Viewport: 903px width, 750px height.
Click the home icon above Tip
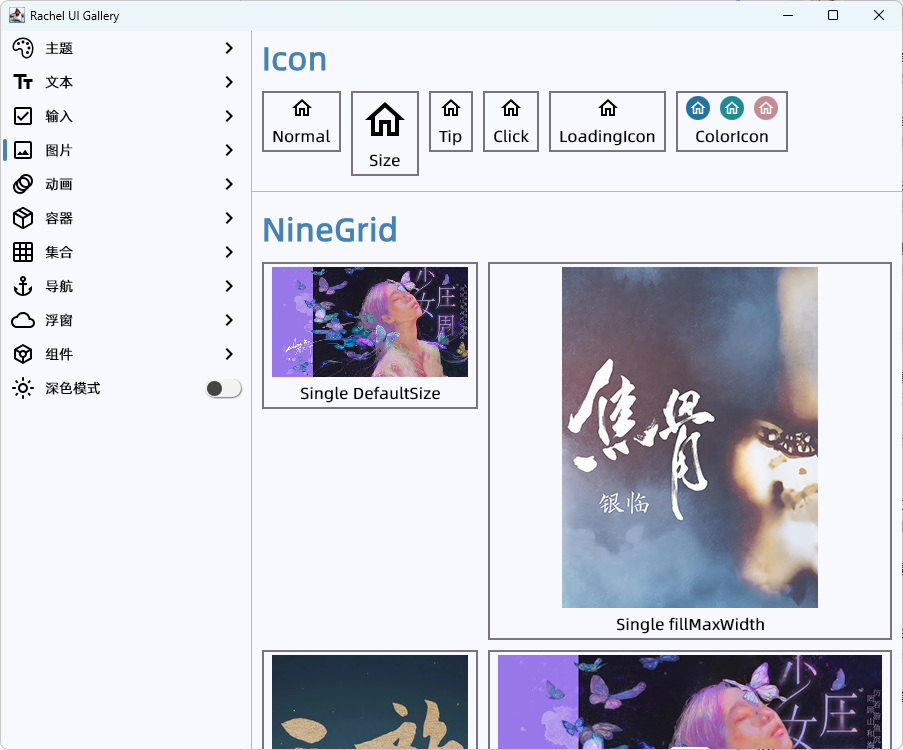click(x=451, y=108)
